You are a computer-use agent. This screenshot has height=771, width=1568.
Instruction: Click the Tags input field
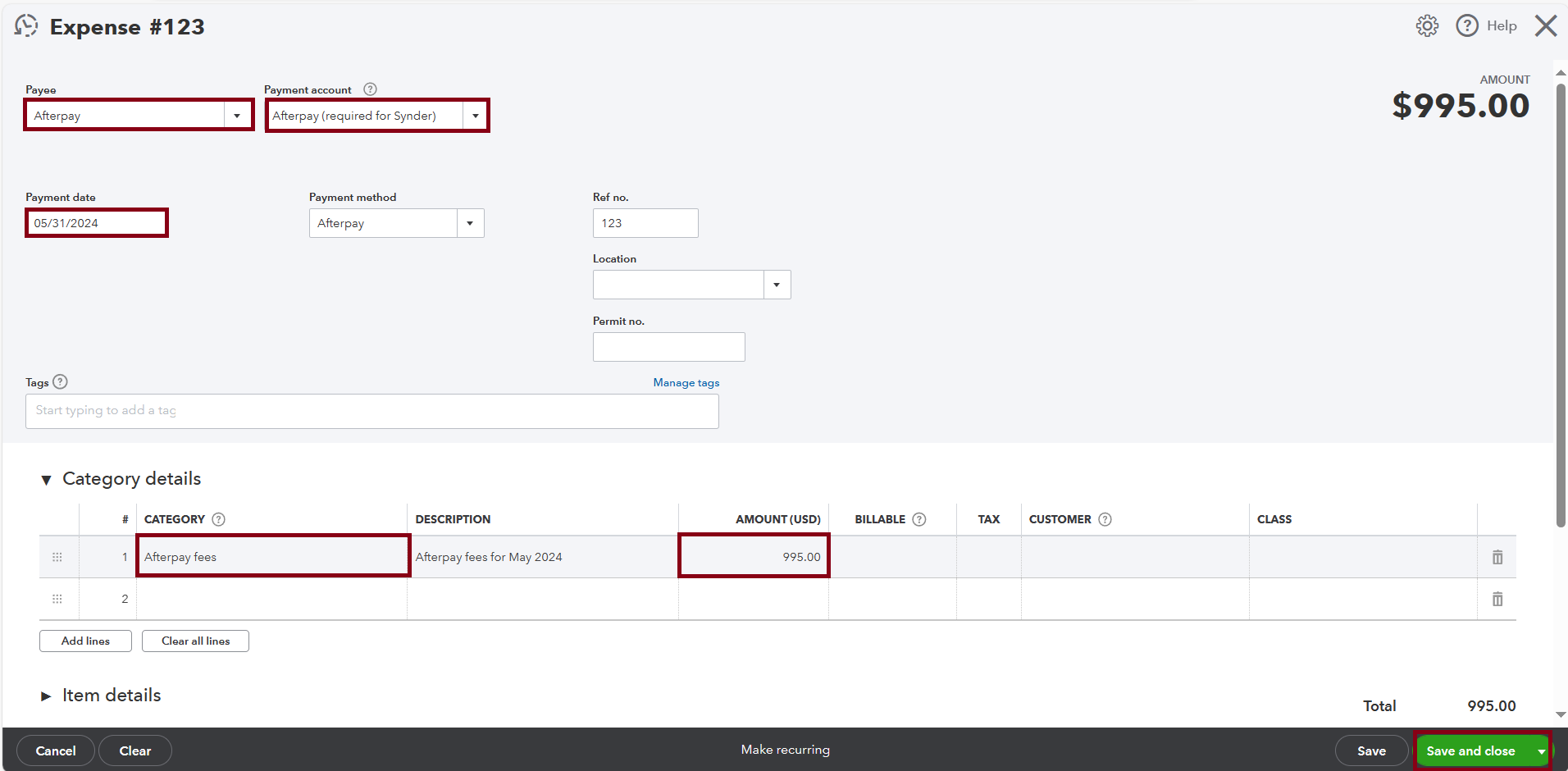pos(372,411)
